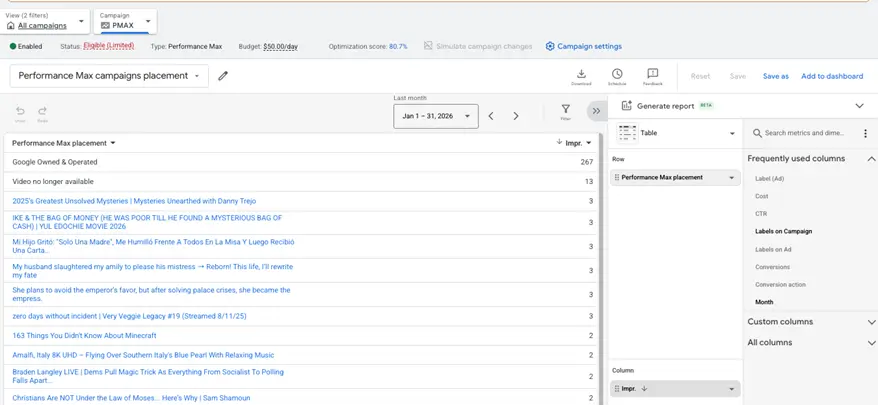Click the Download report icon

(x=581, y=73)
